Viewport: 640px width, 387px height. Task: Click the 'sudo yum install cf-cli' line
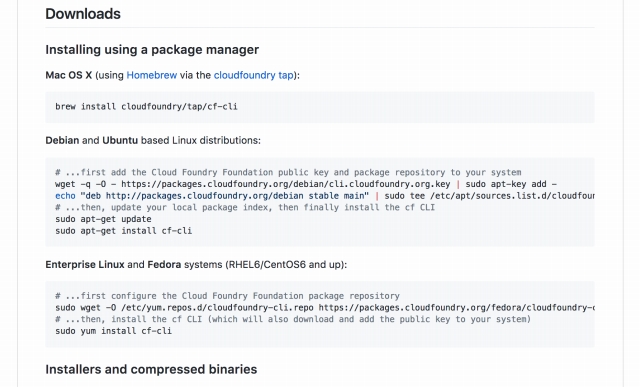tap(113, 331)
